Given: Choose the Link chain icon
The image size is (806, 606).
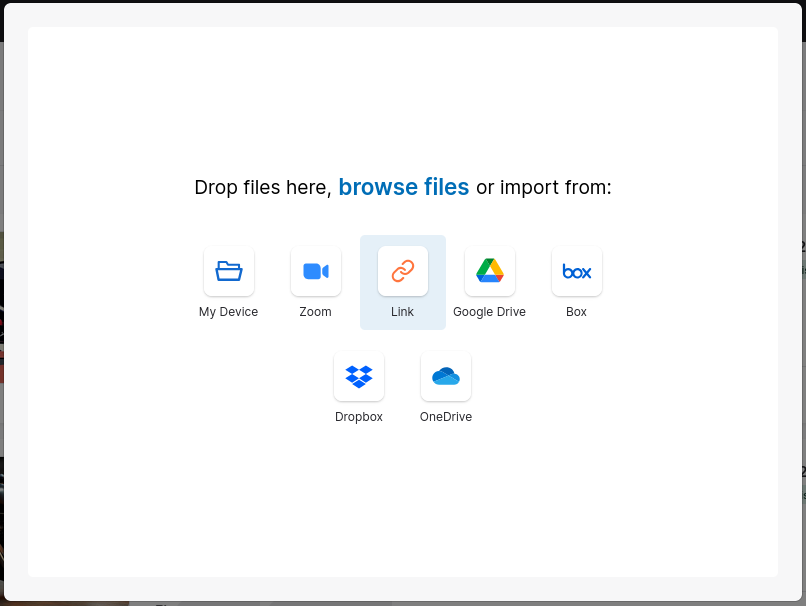Looking at the screenshot, I should tap(402, 271).
